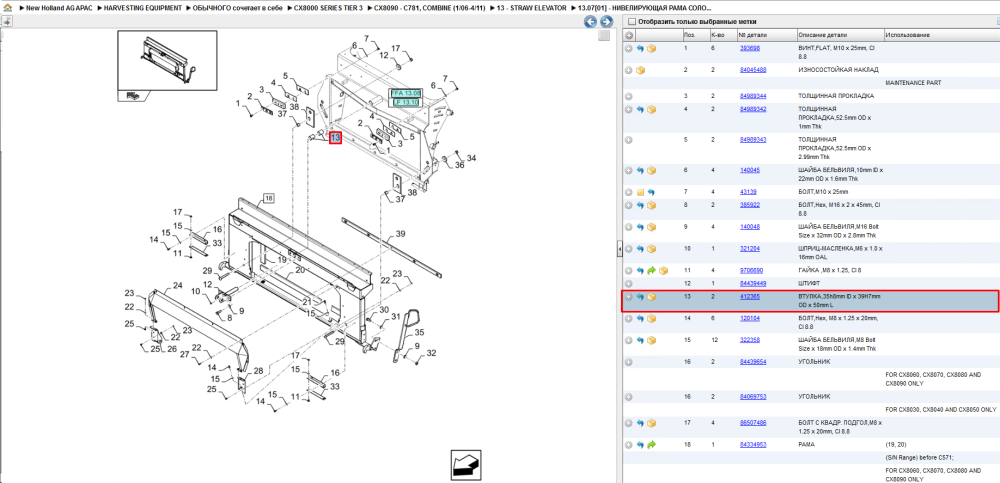Viewport: 1000px width, 483px height.
Task: Open 'HARVESTING EQUIPMENT' breadcrumb
Action: (x=144, y=8)
